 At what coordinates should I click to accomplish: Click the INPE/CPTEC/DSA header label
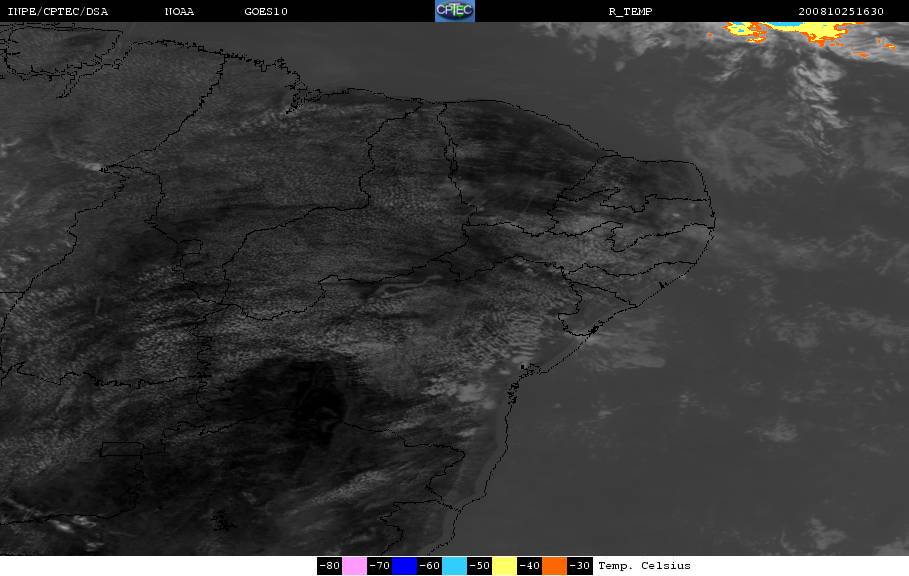click(x=57, y=12)
